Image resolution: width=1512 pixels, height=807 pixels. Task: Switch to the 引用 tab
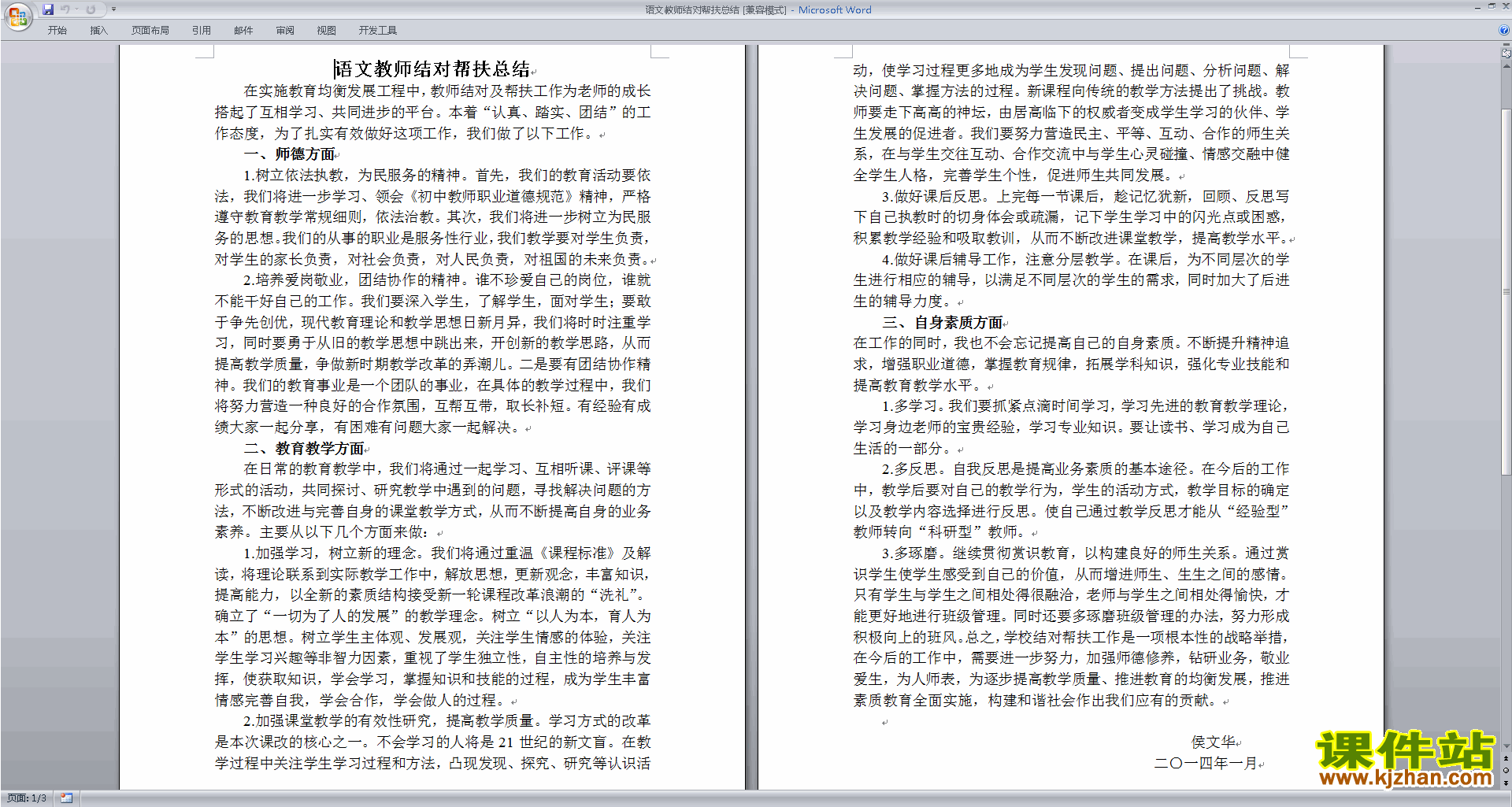(x=201, y=31)
